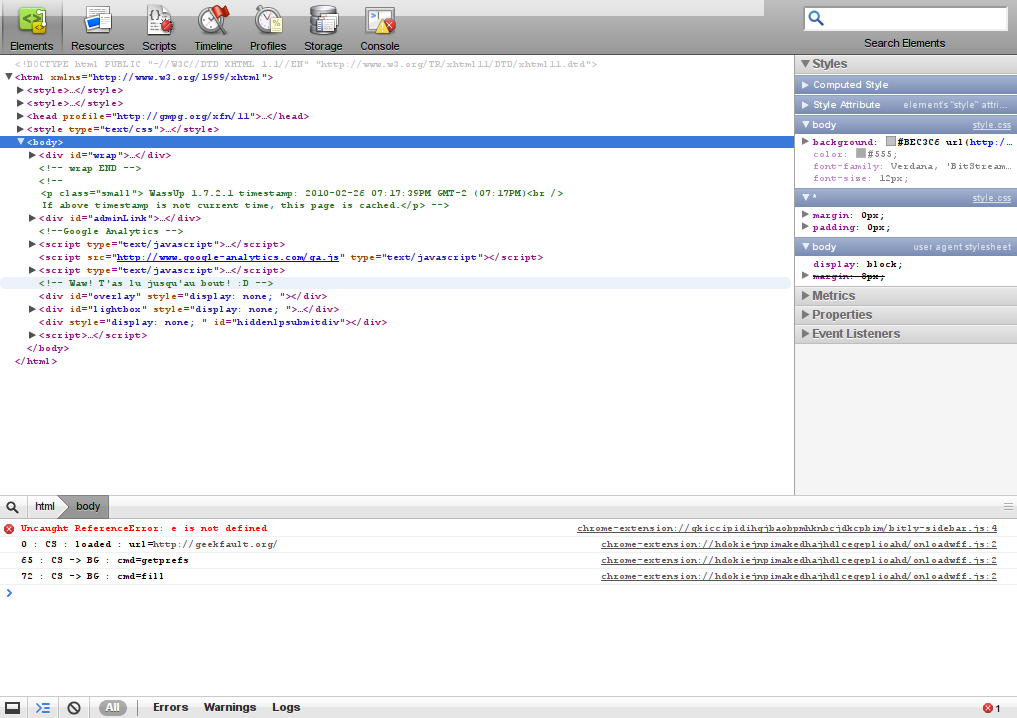Click the clear console icon
Screen dimensions: 1017x718
pos(73,708)
